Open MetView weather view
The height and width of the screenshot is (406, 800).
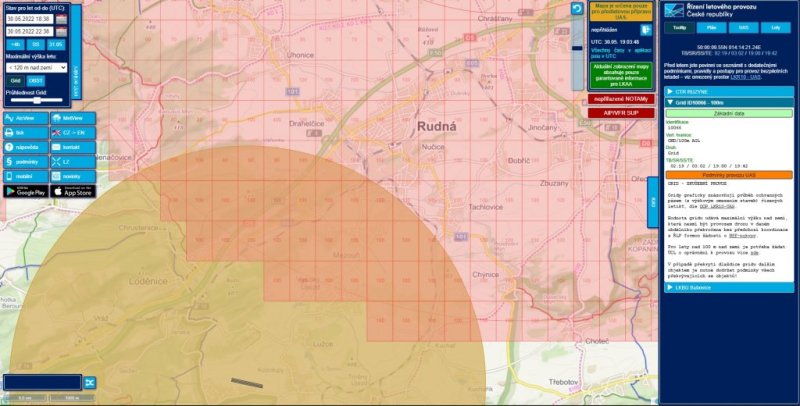[x=73, y=118]
